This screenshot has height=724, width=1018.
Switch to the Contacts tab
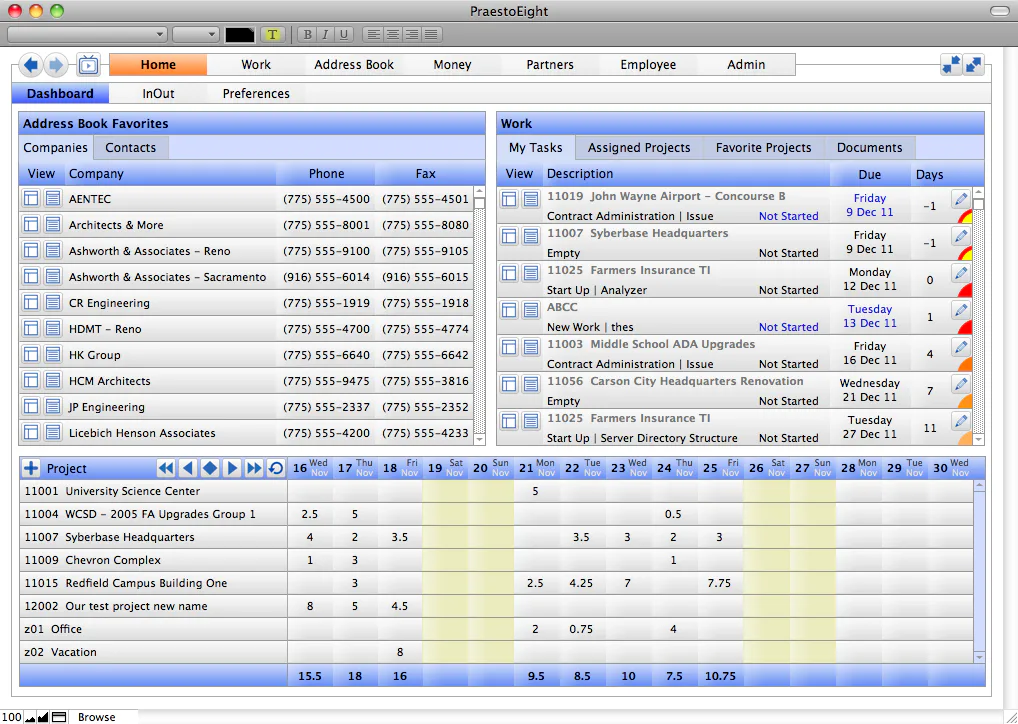130,147
